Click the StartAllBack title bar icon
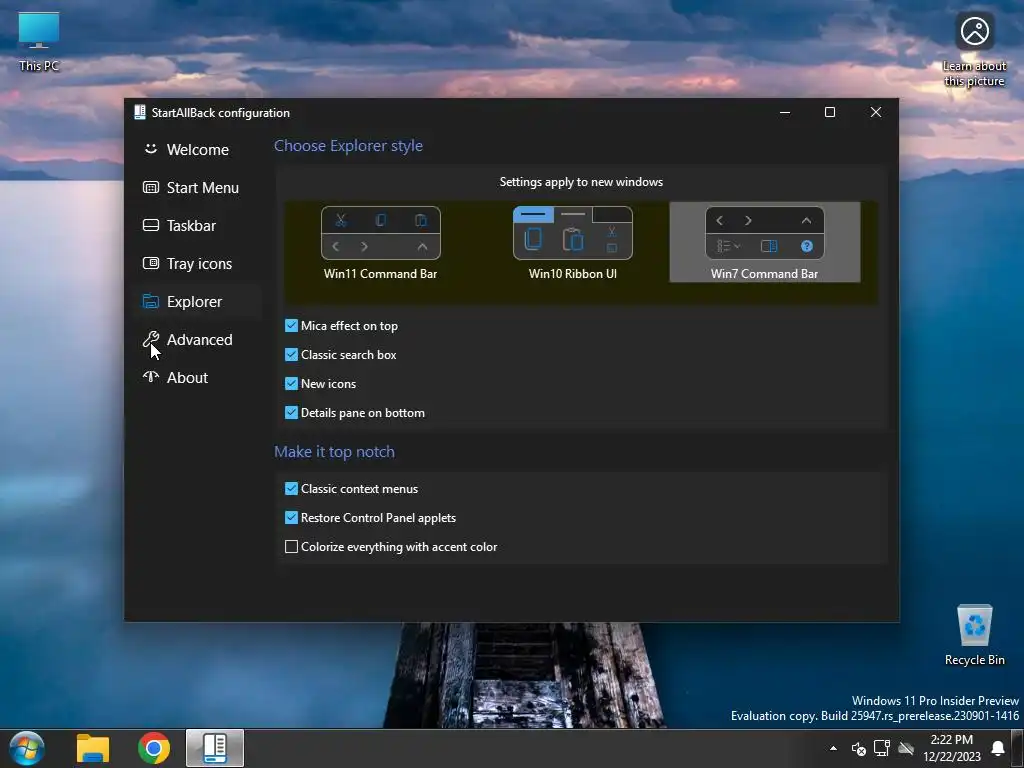 140,112
